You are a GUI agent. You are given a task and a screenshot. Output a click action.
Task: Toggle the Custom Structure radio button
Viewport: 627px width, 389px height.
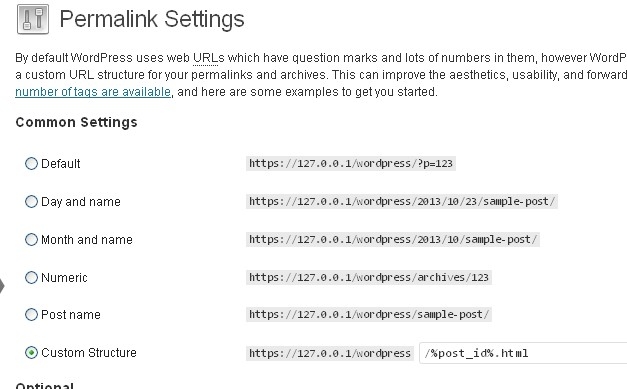point(31,353)
